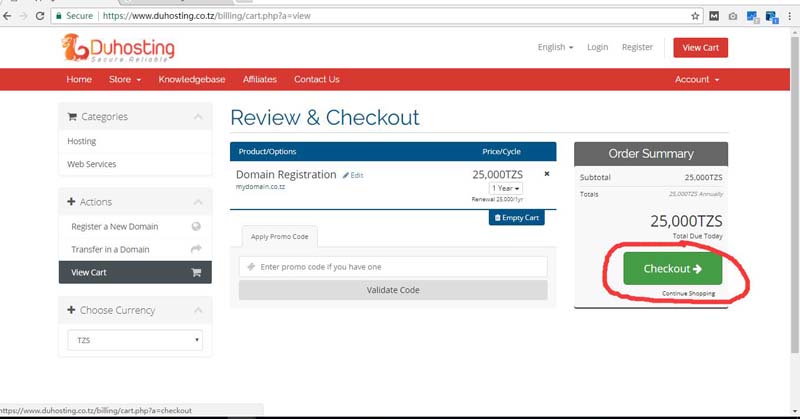The height and width of the screenshot is (419, 800).
Task: Open Chrome's three-dot menu
Action: (x=790, y=16)
